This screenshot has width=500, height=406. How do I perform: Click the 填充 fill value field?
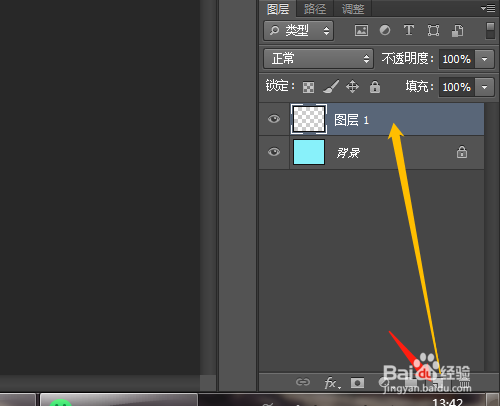(x=457, y=87)
